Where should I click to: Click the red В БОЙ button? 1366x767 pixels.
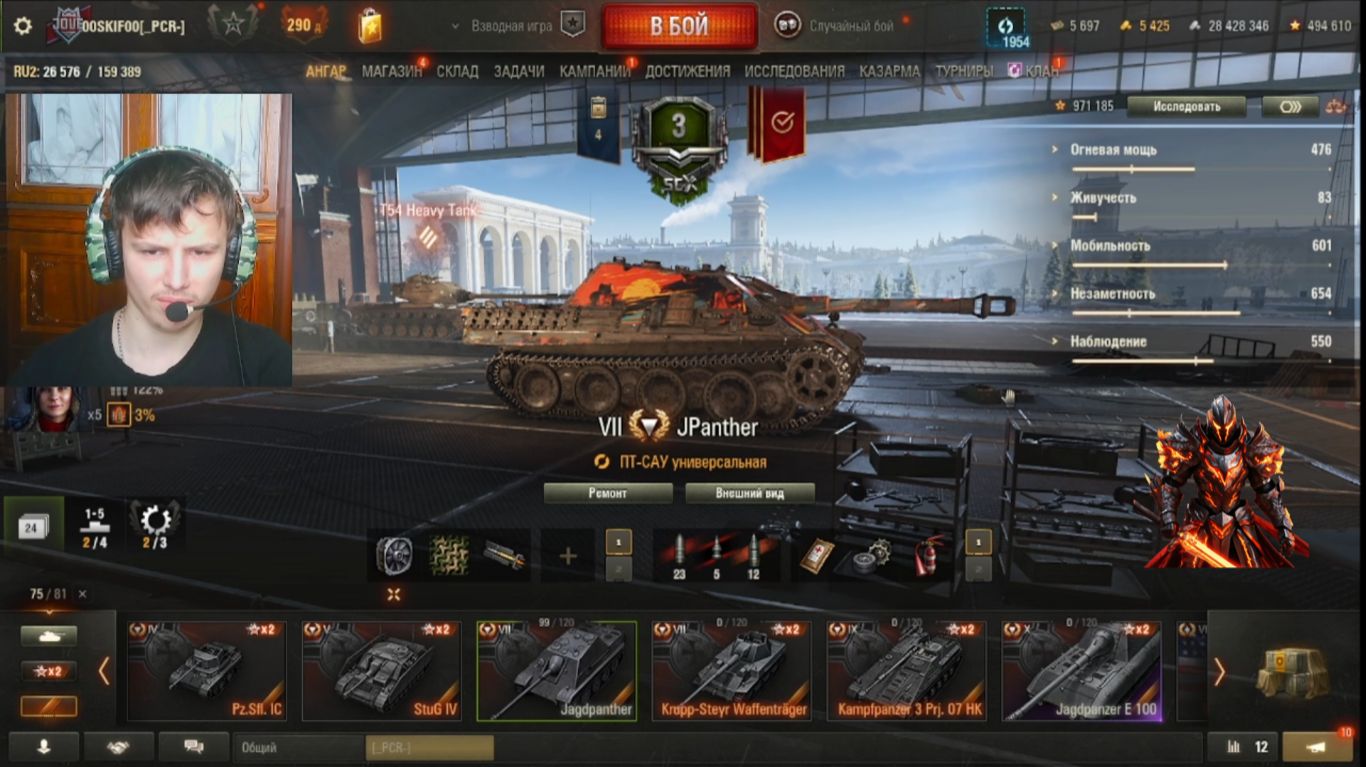[x=679, y=26]
